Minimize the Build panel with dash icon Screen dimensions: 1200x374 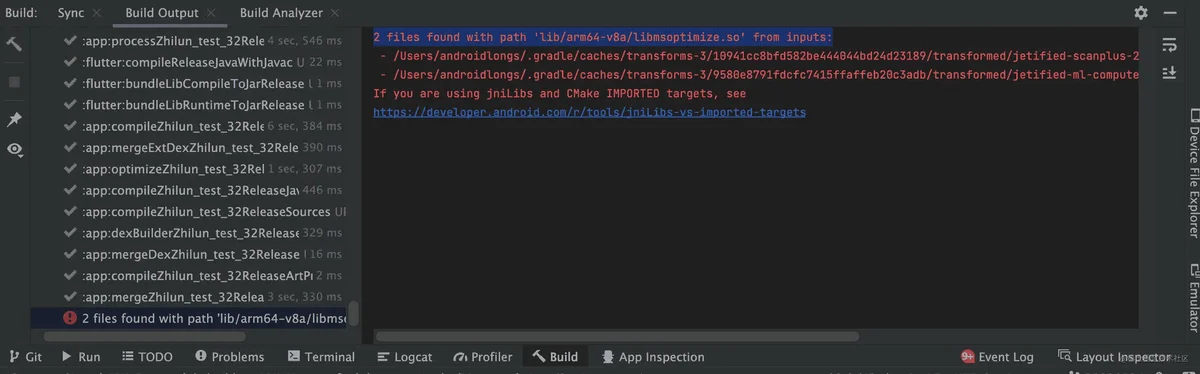click(1172, 13)
